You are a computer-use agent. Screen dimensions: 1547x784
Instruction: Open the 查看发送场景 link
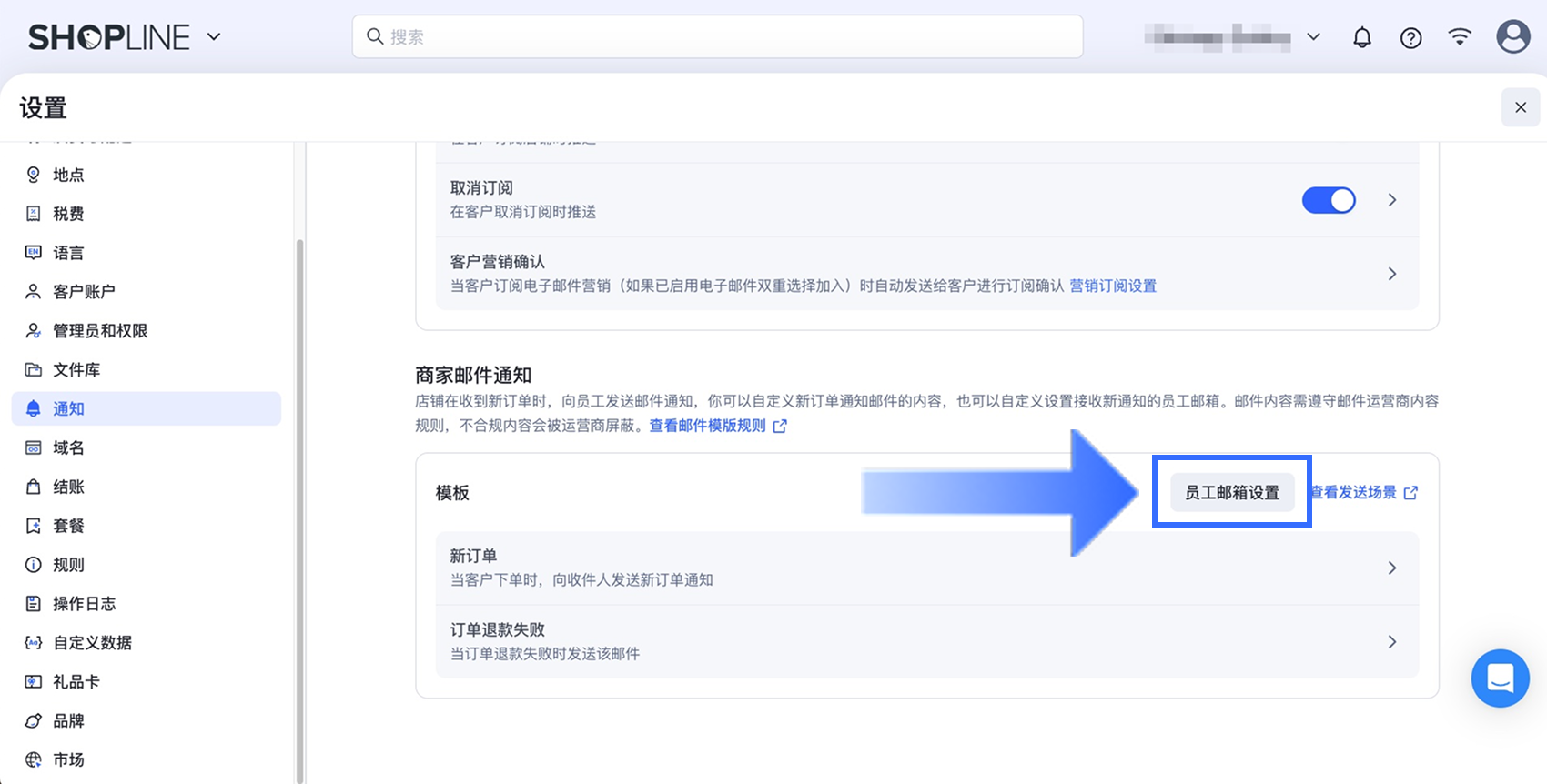point(1354,492)
